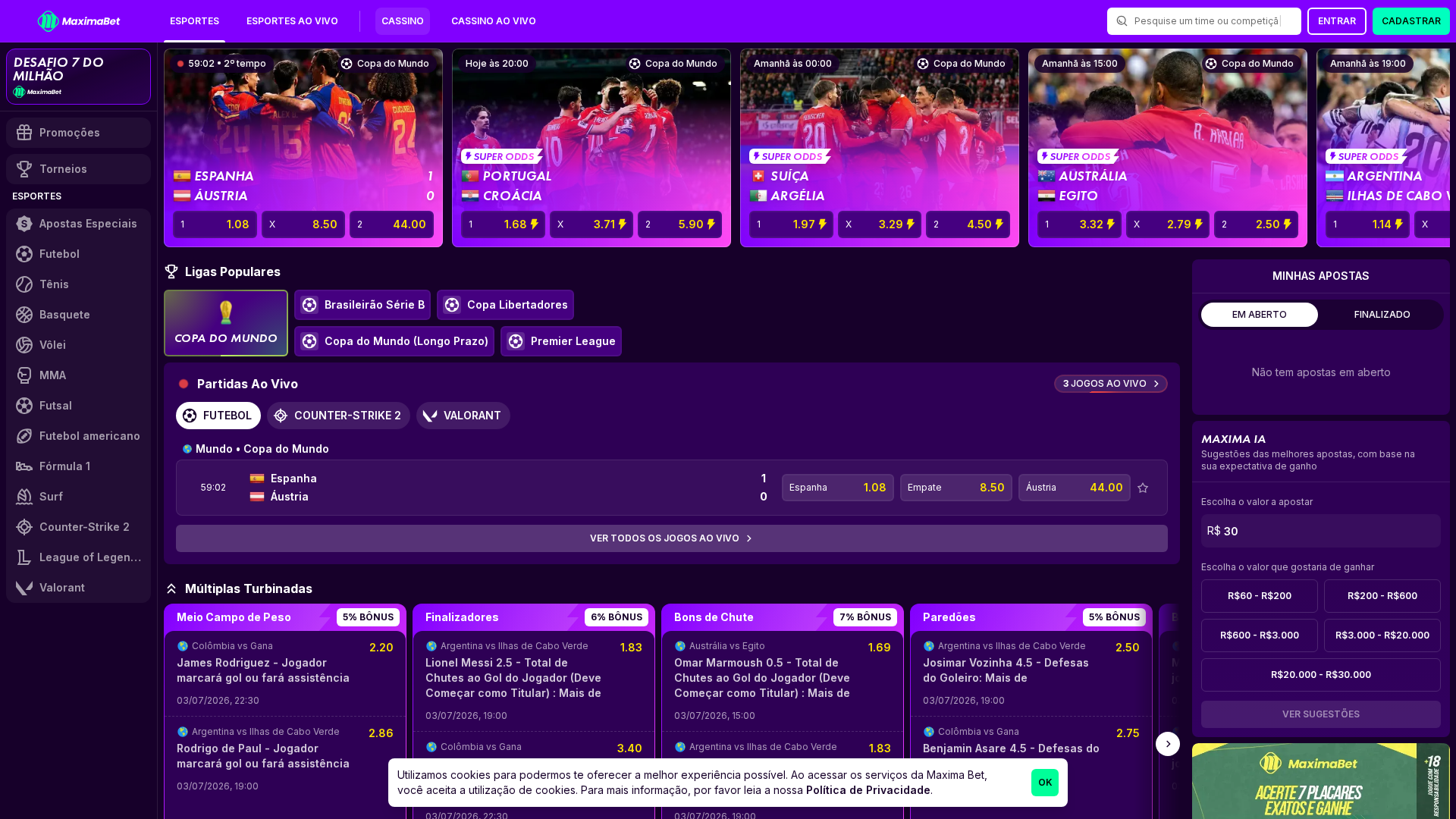The image size is (1456, 819).
Task: Select the Futebol live filter tab
Action: (x=218, y=416)
